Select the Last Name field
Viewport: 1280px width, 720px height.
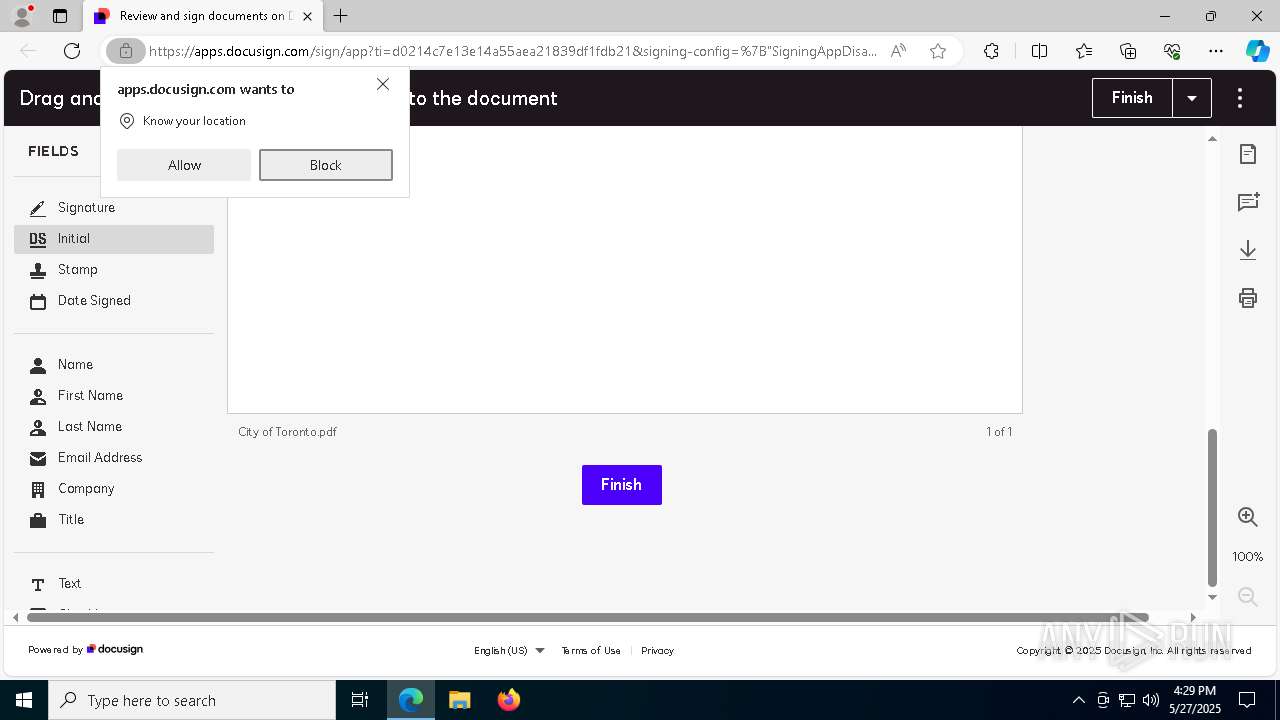coord(114,427)
